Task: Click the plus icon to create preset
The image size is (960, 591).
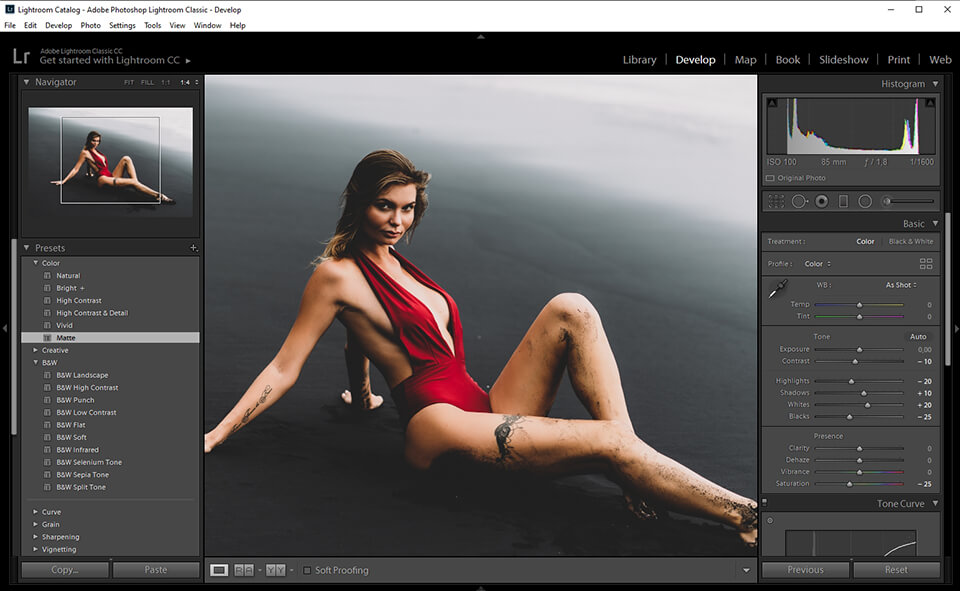Action: (193, 248)
